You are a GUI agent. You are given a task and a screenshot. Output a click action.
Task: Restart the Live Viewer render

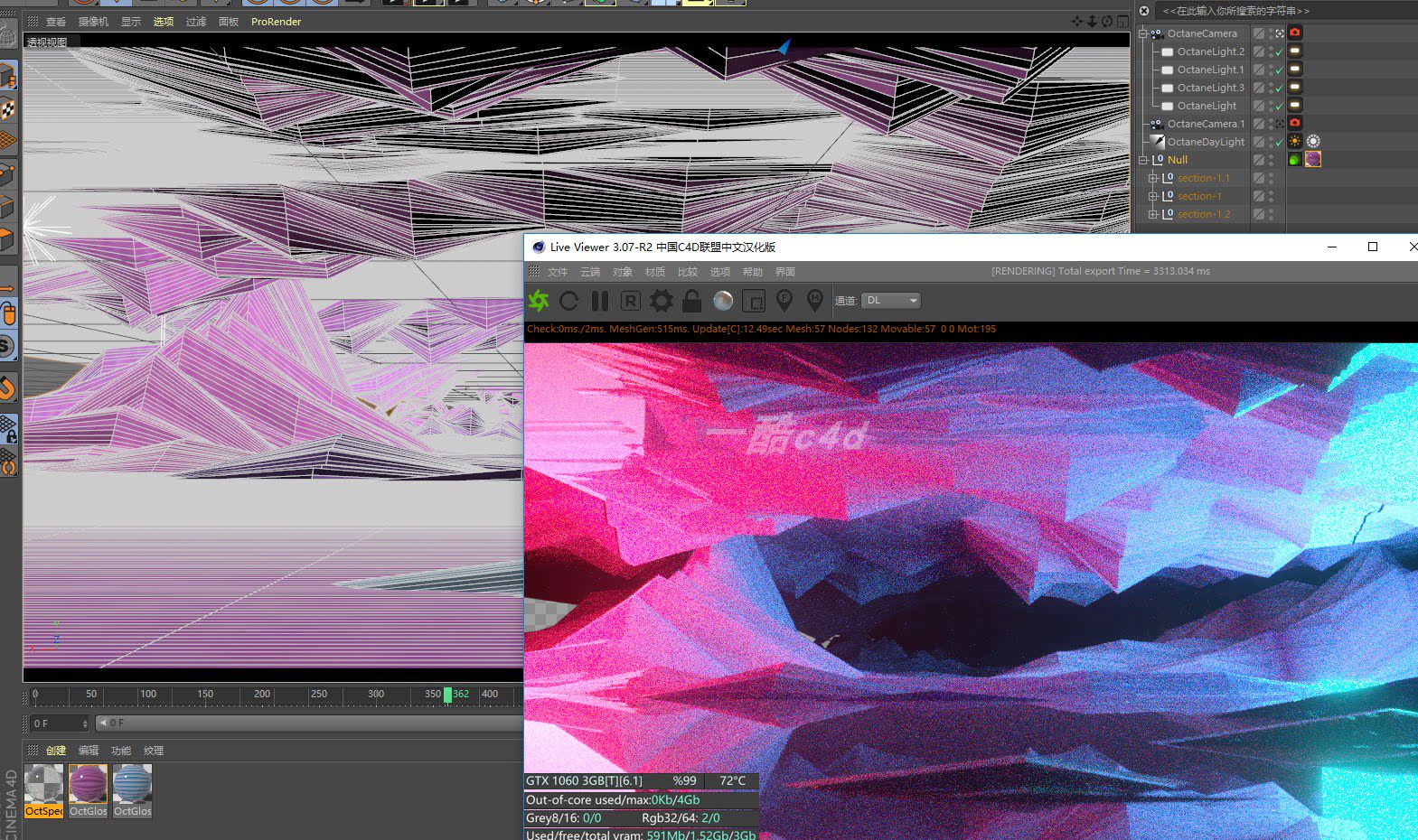click(x=569, y=301)
